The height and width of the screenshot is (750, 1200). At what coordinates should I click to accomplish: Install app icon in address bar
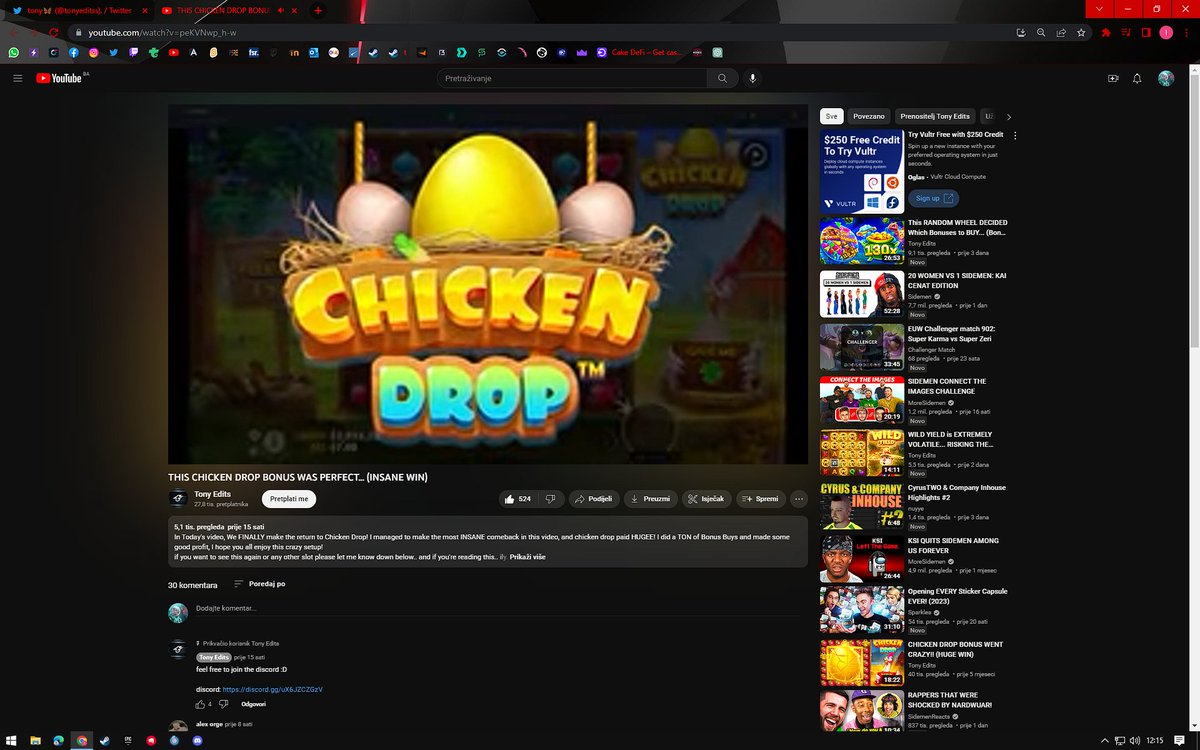coord(1021,33)
